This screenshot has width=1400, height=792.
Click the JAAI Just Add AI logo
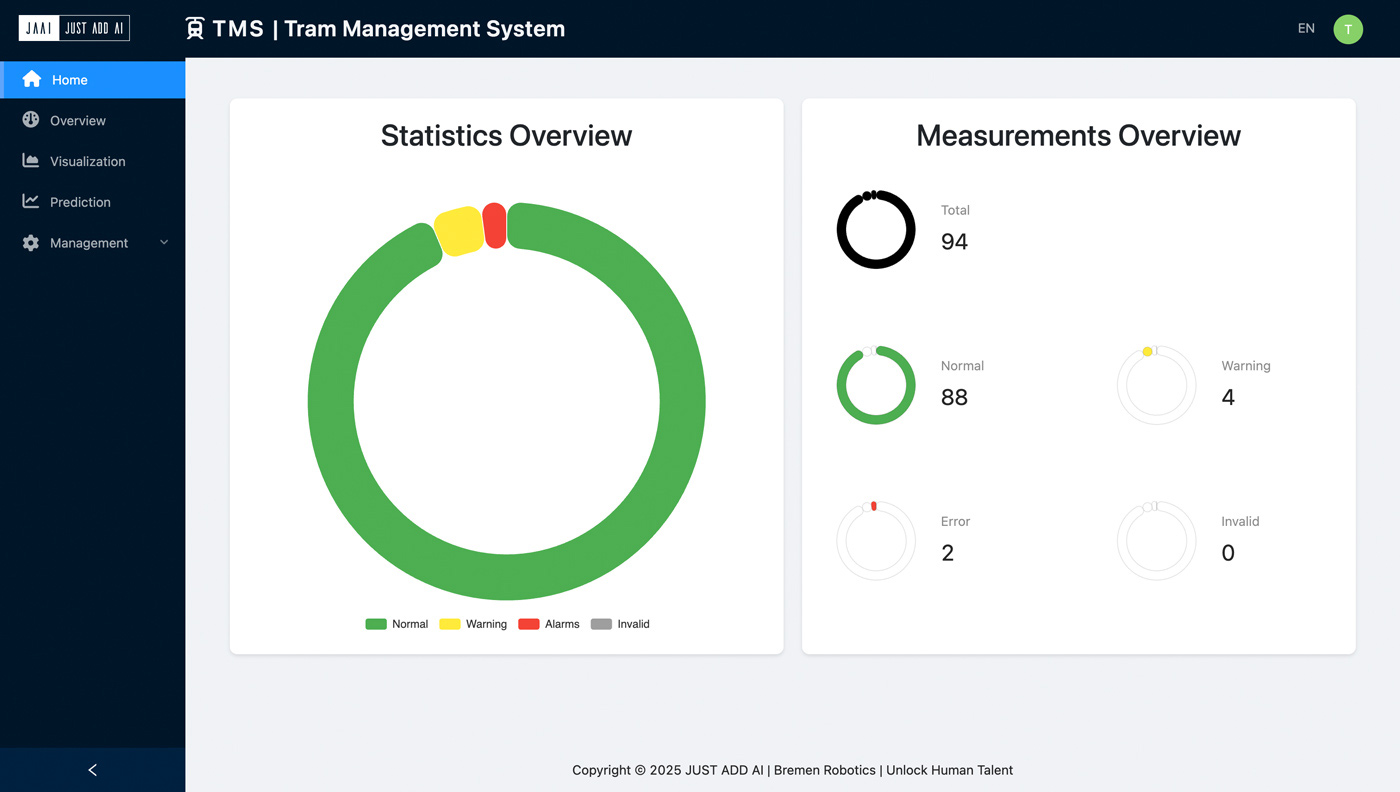pyautogui.click(x=74, y=28)
